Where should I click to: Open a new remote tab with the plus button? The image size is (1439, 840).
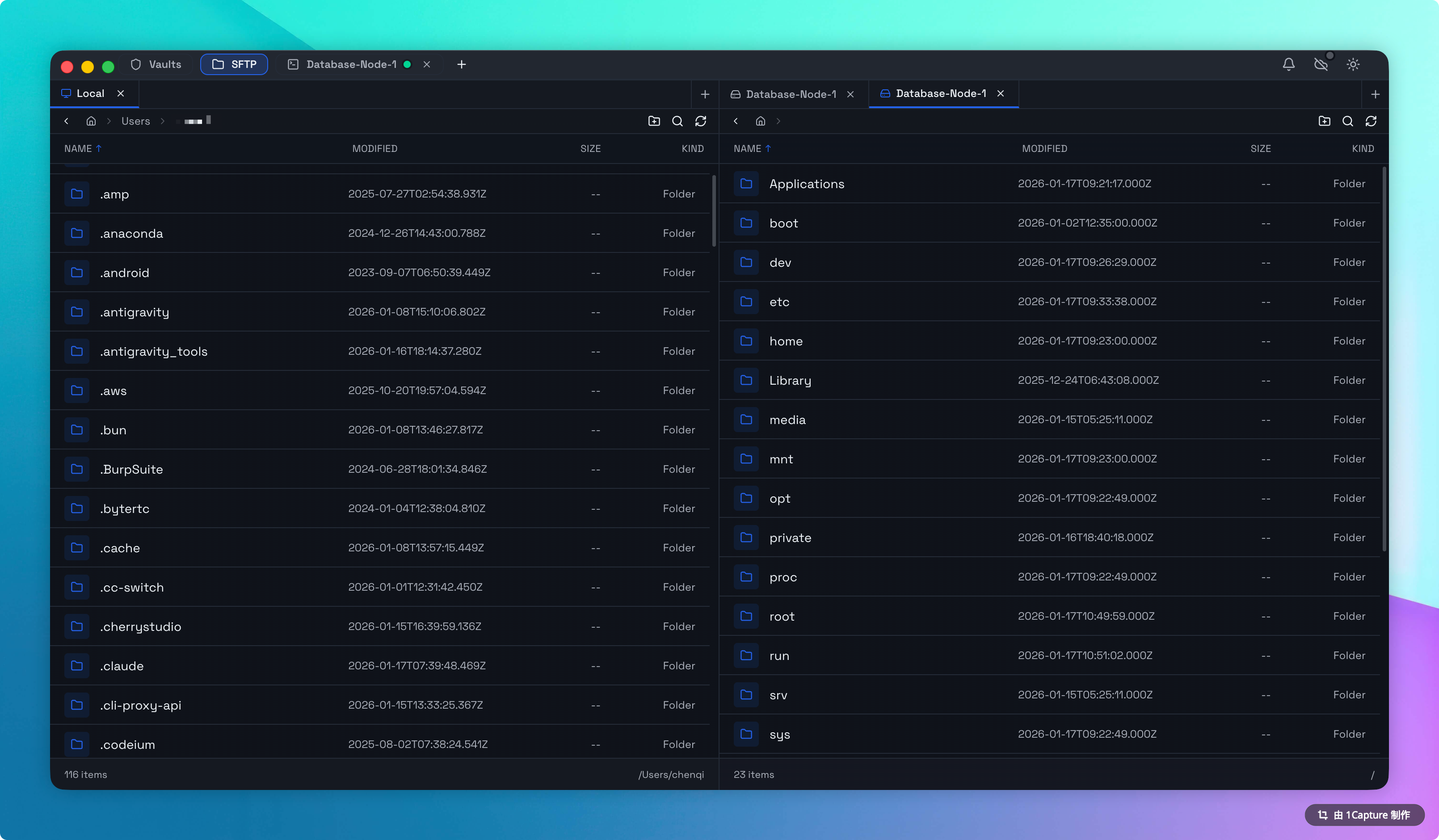pyautogui.click(x=1376, y=94)
